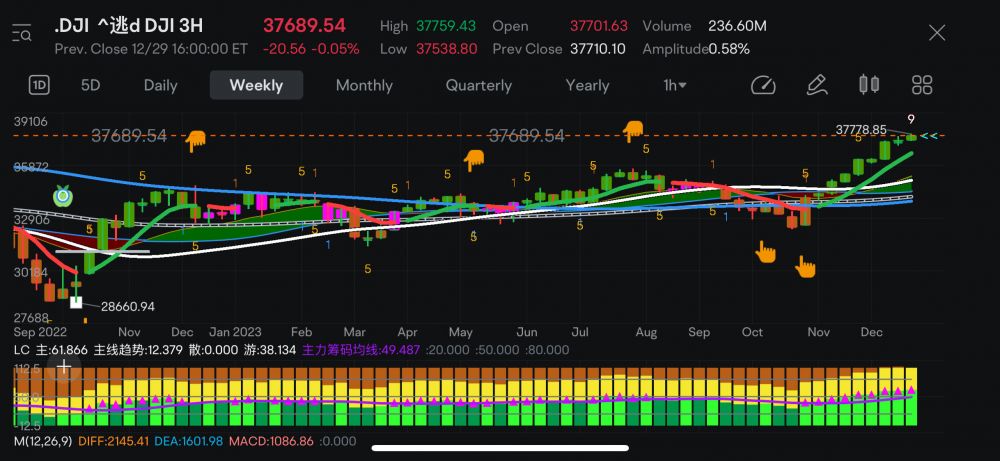The width and height of the screenshot is (1000, 461).
Task: Click the Low value 37538.80
Action: pos(446,49)
